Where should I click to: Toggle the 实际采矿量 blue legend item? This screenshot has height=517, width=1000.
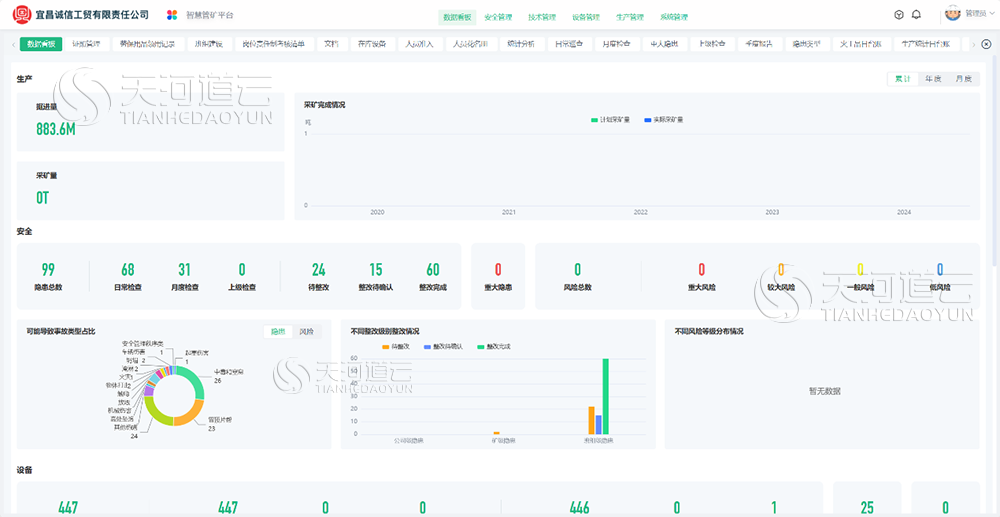pos(664,119)
